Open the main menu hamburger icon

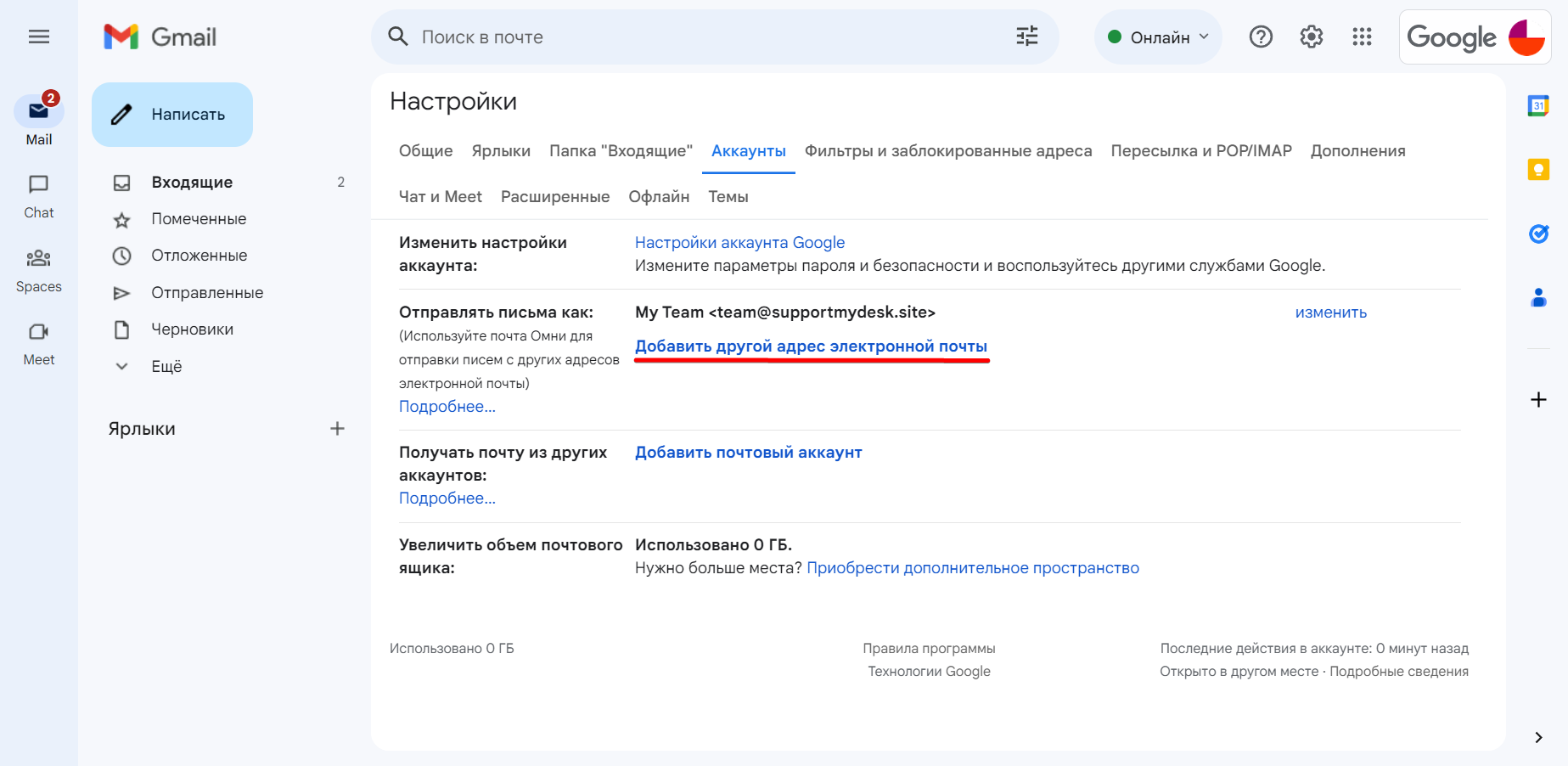pos(39,37)
